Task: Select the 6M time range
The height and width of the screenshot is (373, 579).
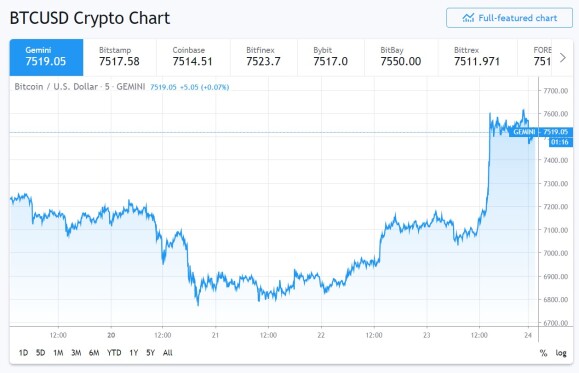Action: 94,353
